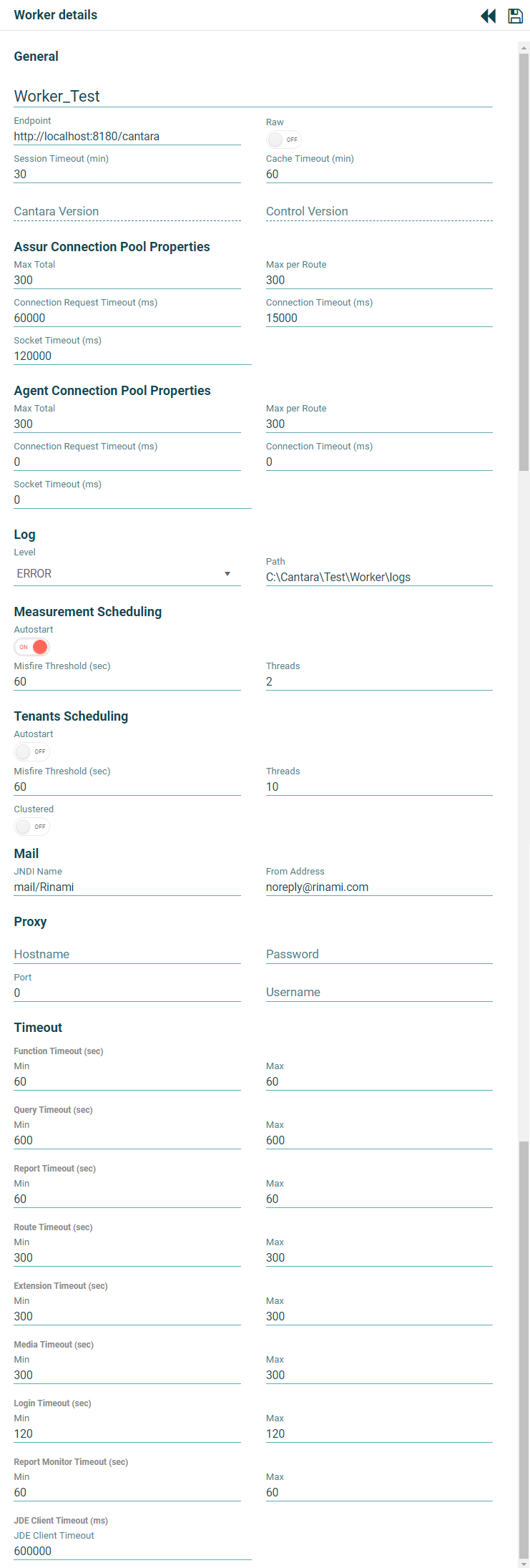
Task: Click the Cache Timeout field
Action: (378, 175)
